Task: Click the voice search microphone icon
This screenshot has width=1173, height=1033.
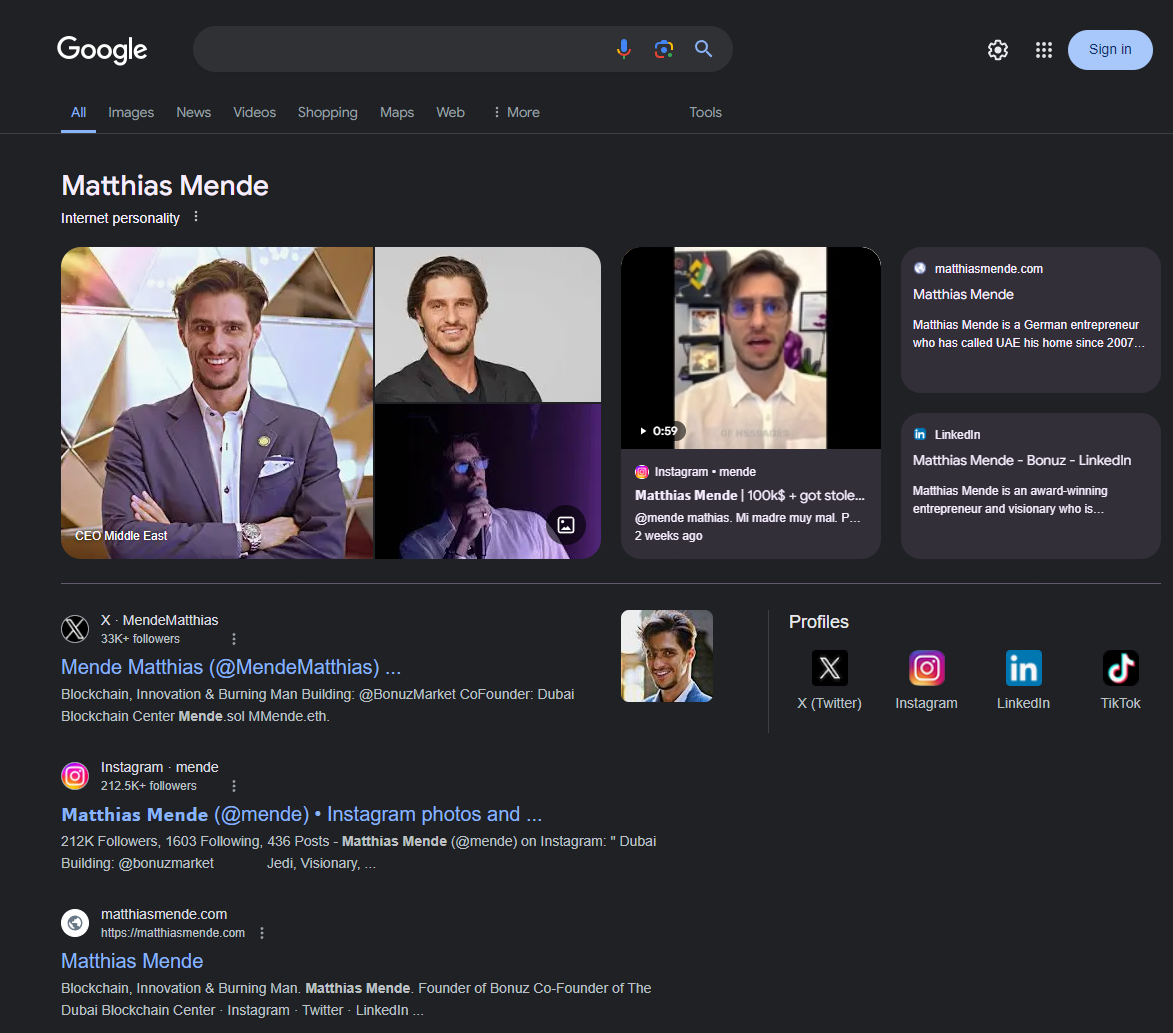Action: (x=623, y=49)
